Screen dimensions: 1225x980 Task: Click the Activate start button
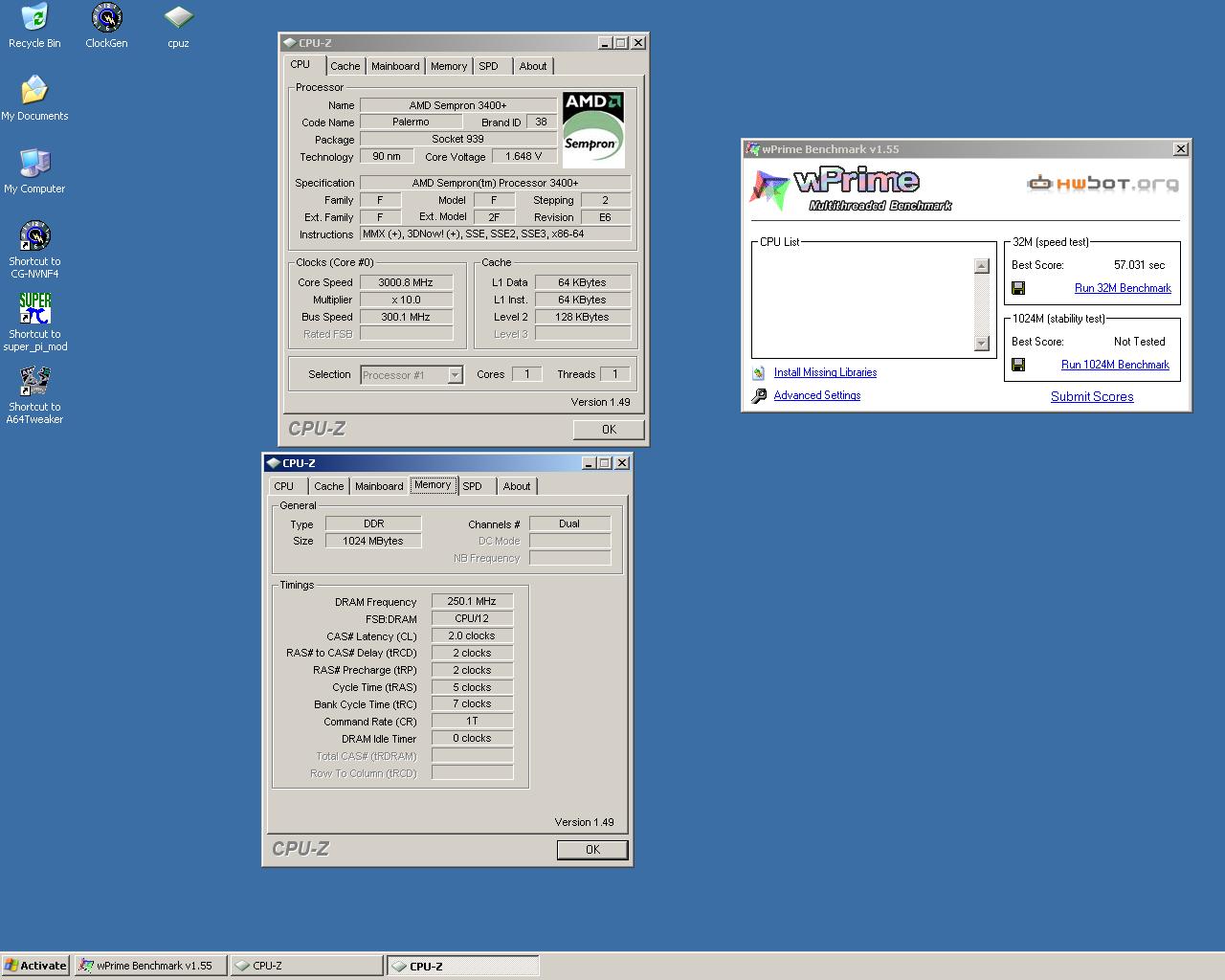pyautogui.click(x=35, y=966)
